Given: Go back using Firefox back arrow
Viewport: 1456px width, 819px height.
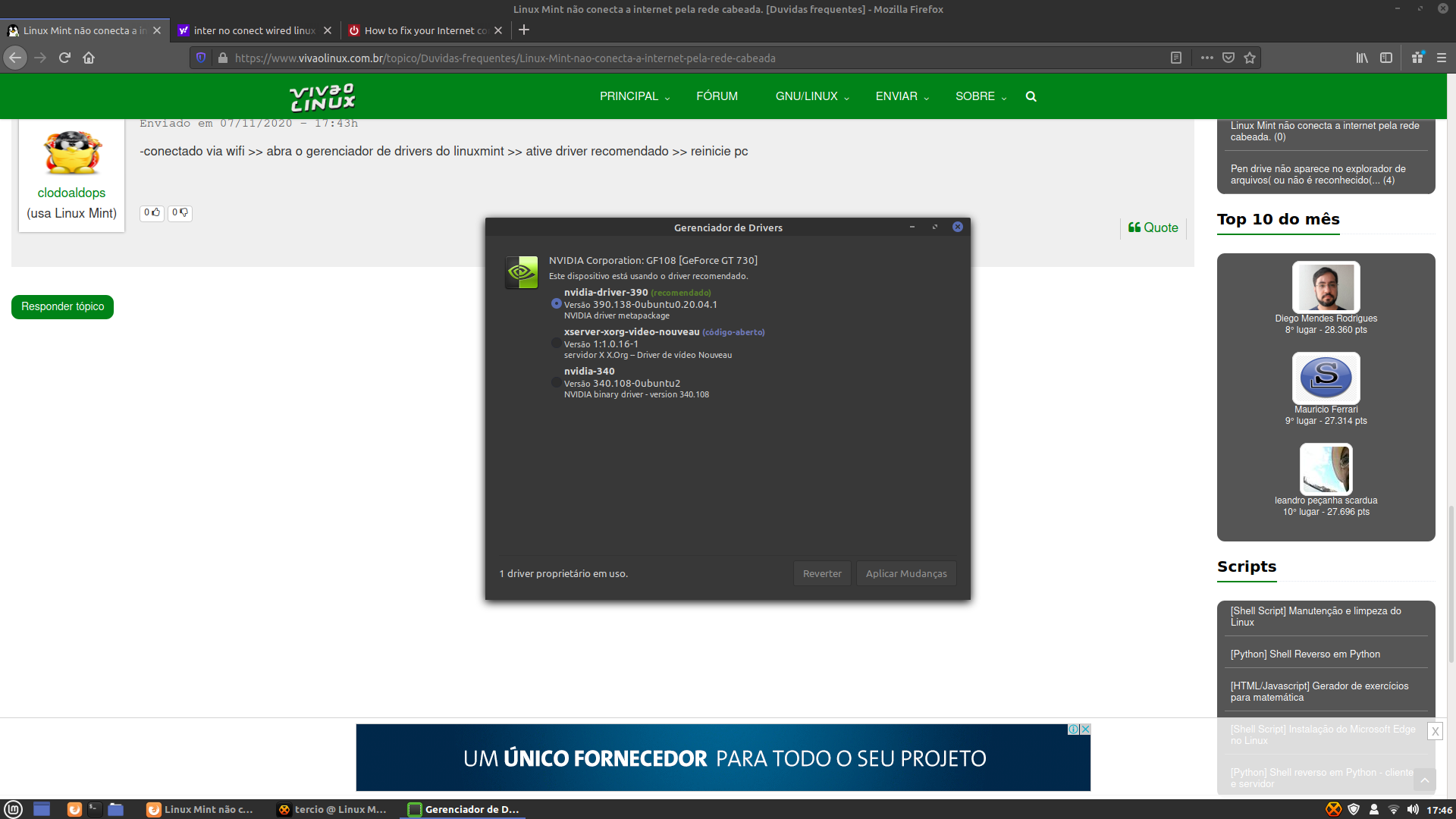Looking at the screenshot, I should point(15,58).
